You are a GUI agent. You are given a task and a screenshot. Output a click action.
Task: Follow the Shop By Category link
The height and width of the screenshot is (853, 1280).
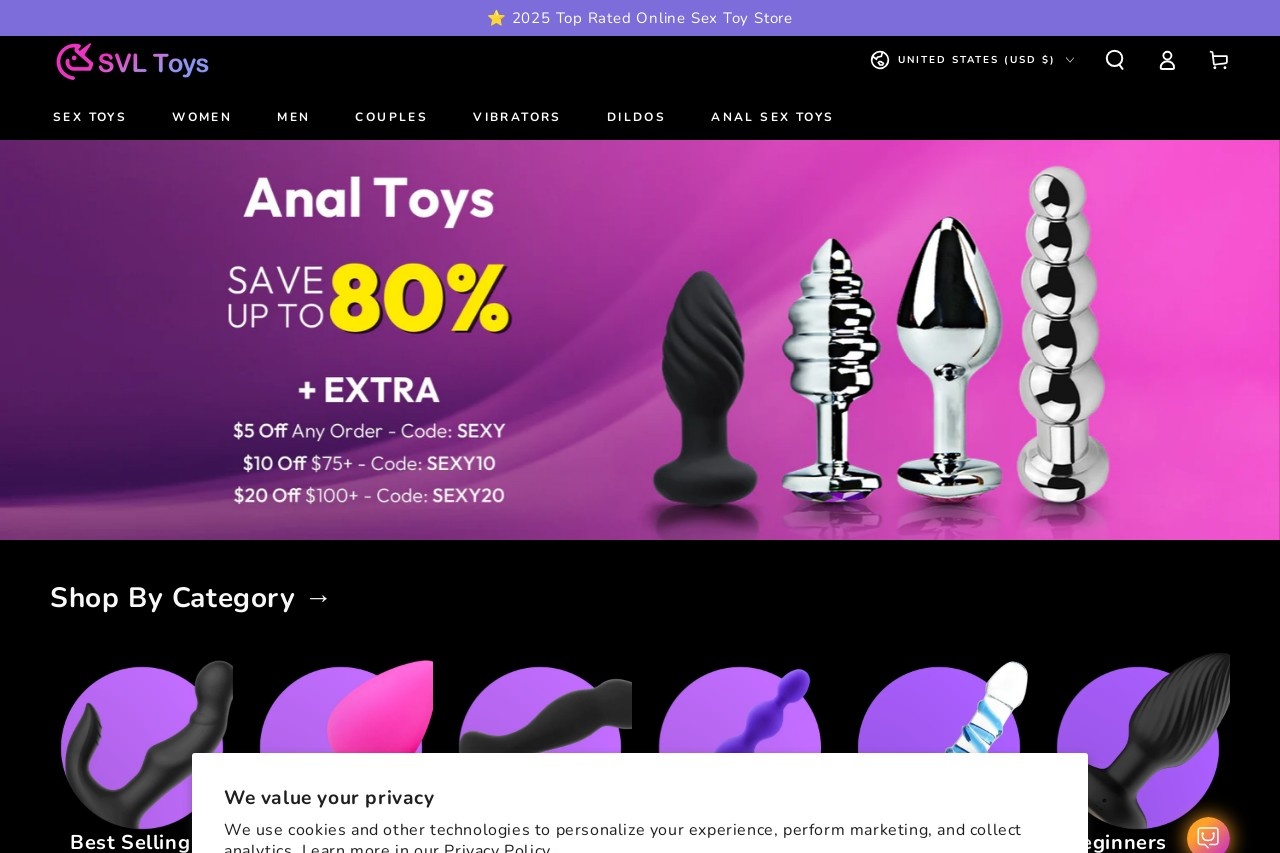(190, 598)
